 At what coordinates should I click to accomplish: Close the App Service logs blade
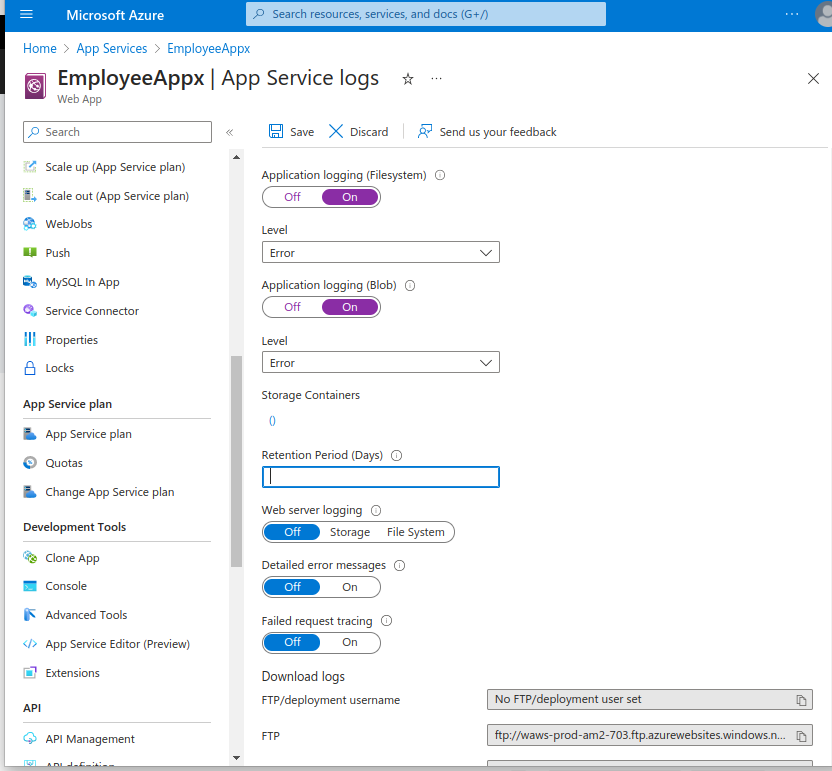(x=813, y=79)
